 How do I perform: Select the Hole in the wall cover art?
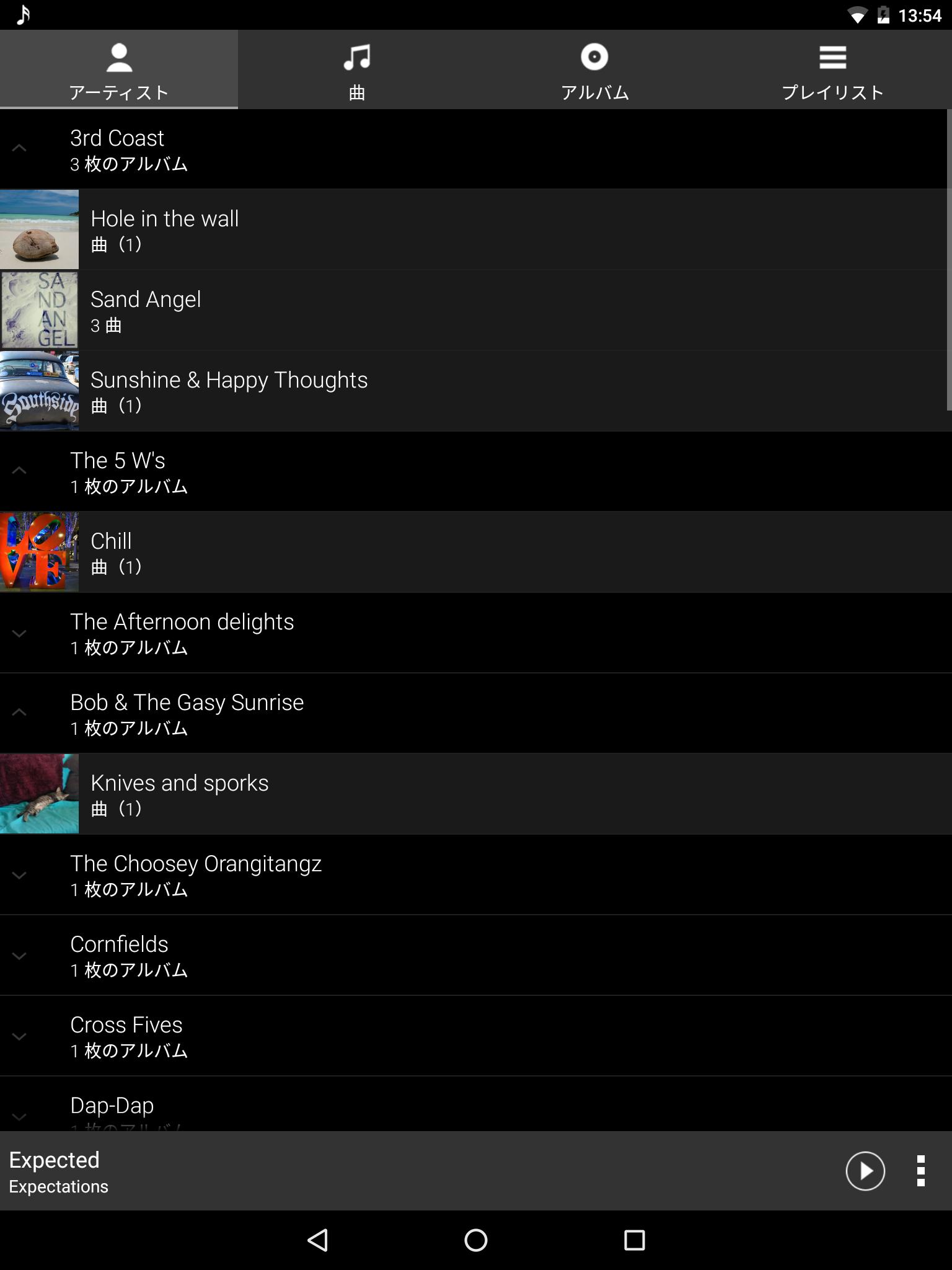point(39,229)
